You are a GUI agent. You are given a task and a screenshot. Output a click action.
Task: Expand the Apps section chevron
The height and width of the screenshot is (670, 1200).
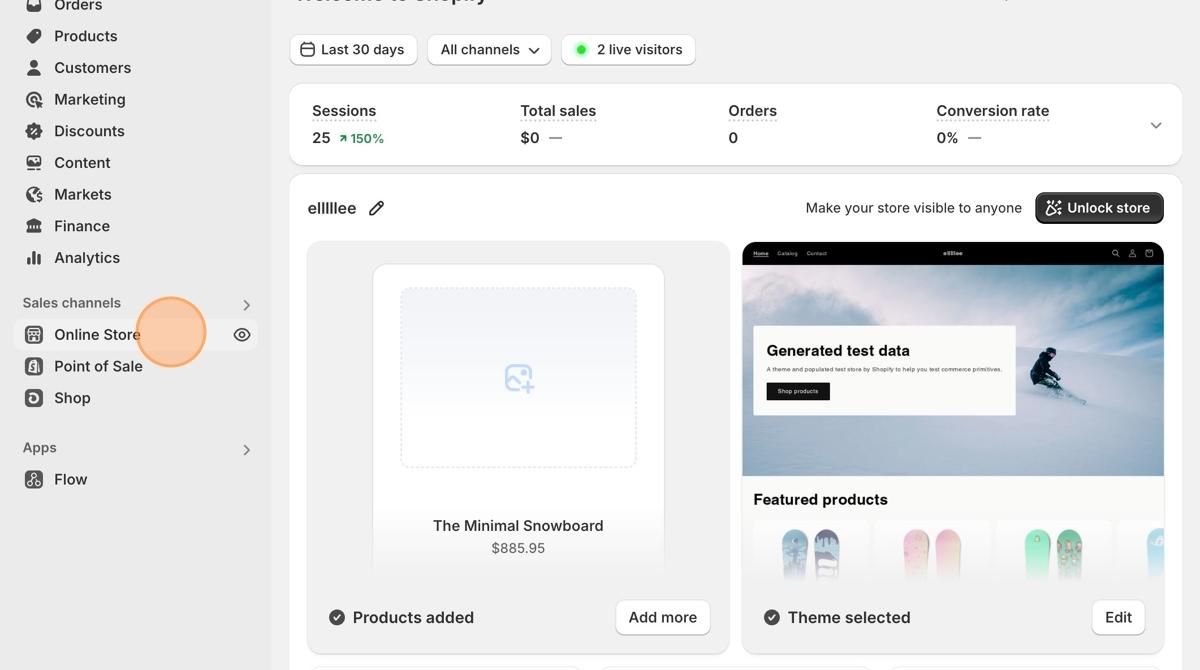(x=246, y=450)
